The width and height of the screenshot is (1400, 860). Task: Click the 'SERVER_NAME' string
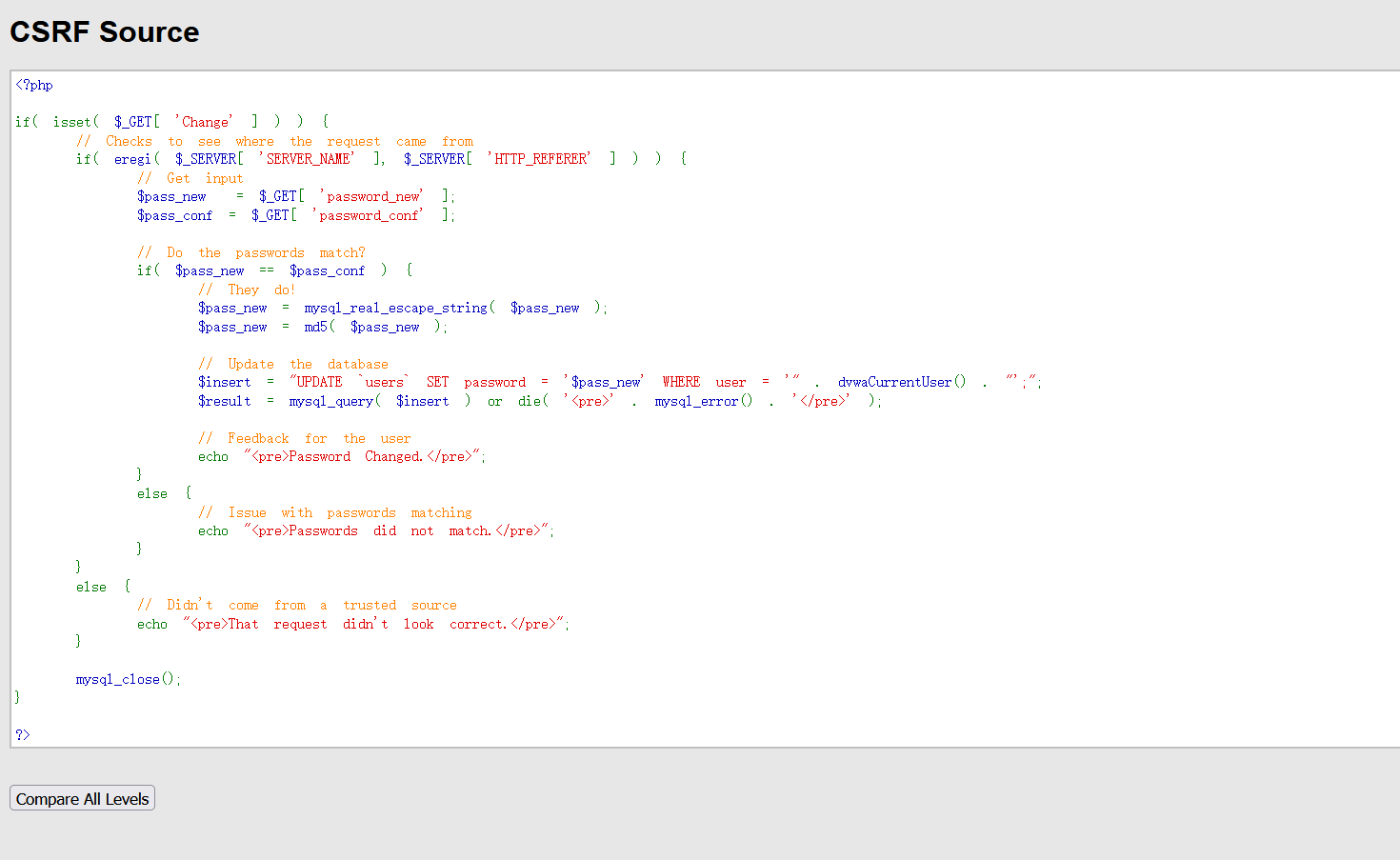click(x=307, y=159)
